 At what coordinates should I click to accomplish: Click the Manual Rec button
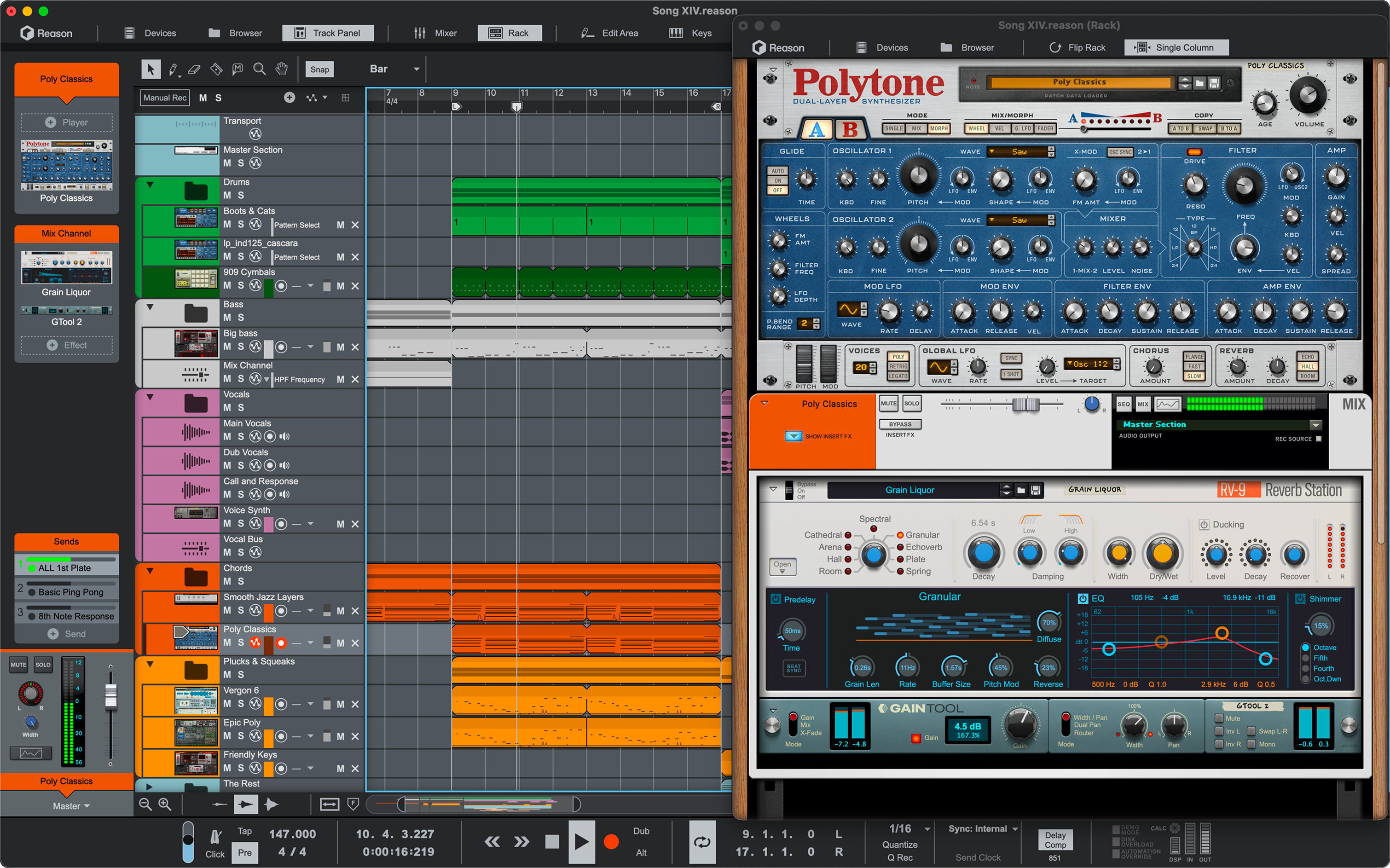pos(165,98)
